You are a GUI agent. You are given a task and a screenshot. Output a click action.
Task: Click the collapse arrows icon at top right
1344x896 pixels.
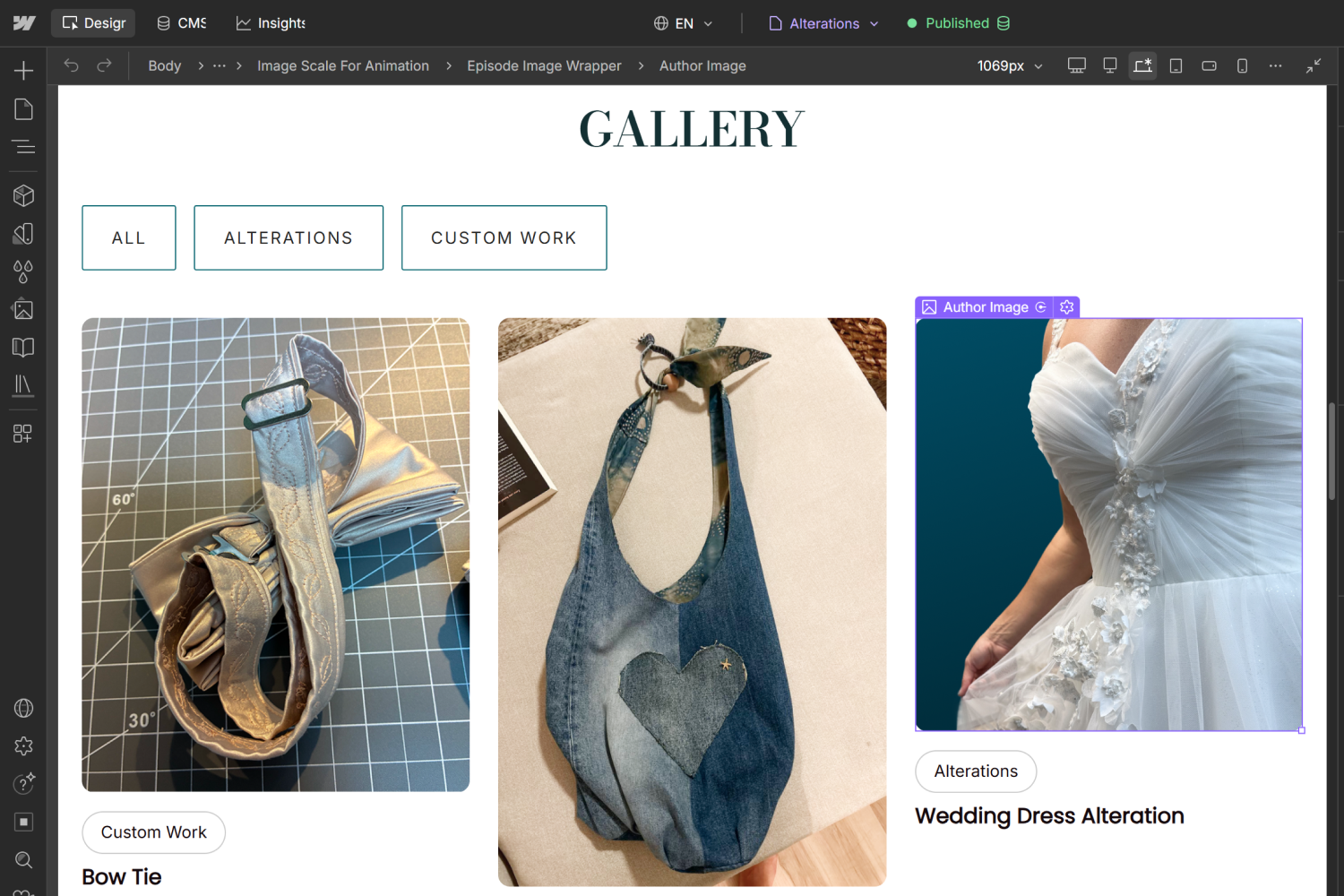point(1314,65)
